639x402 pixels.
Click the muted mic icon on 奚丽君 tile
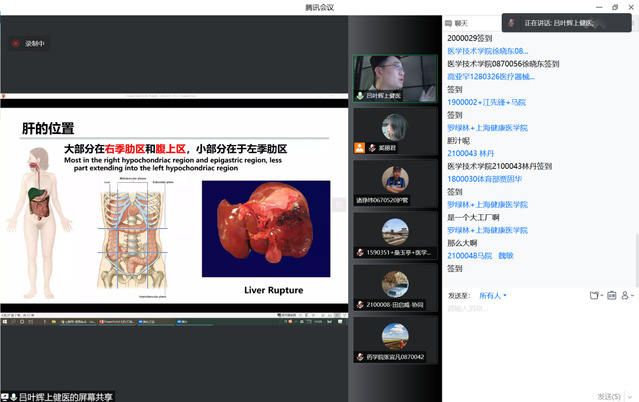360,147
